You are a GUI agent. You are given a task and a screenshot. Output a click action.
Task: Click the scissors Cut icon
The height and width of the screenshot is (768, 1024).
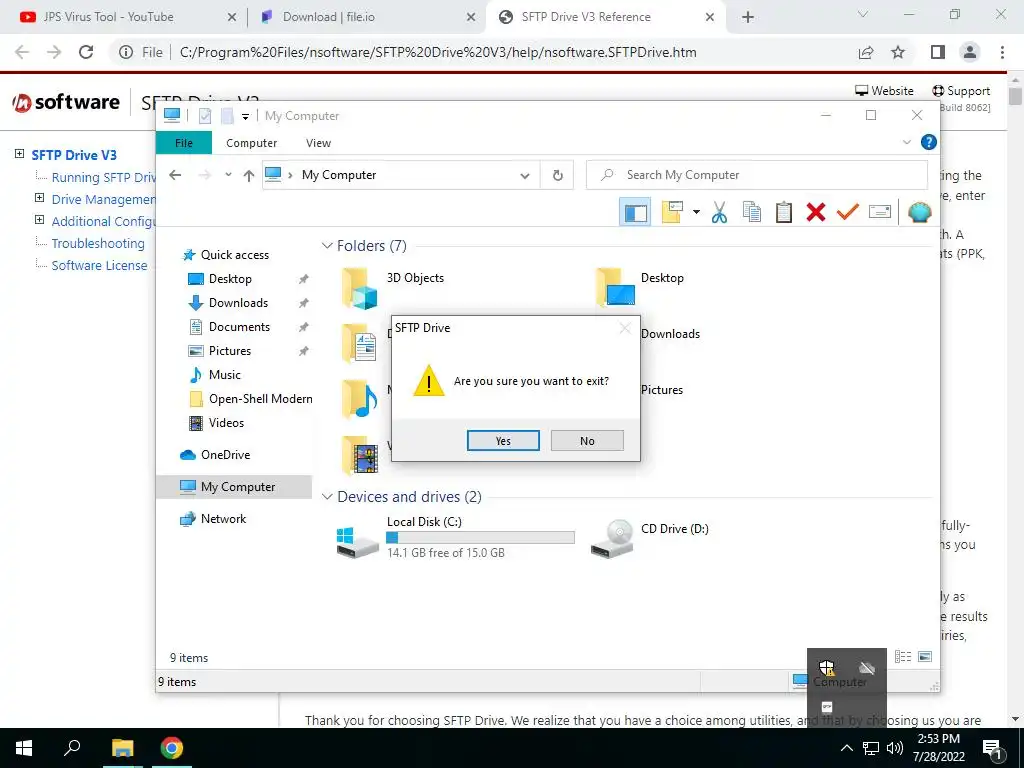[719, 212]
